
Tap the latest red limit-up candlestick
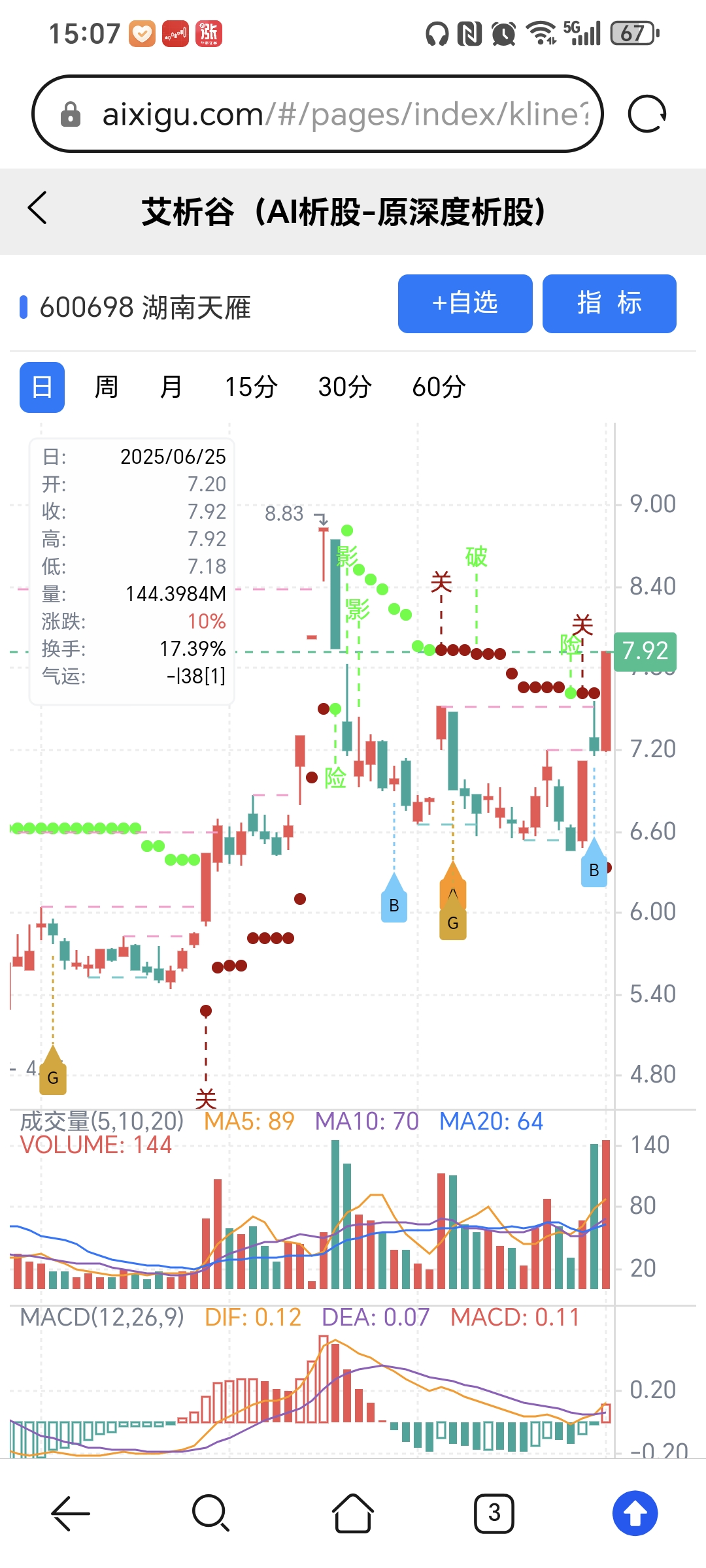coord(606,701)
